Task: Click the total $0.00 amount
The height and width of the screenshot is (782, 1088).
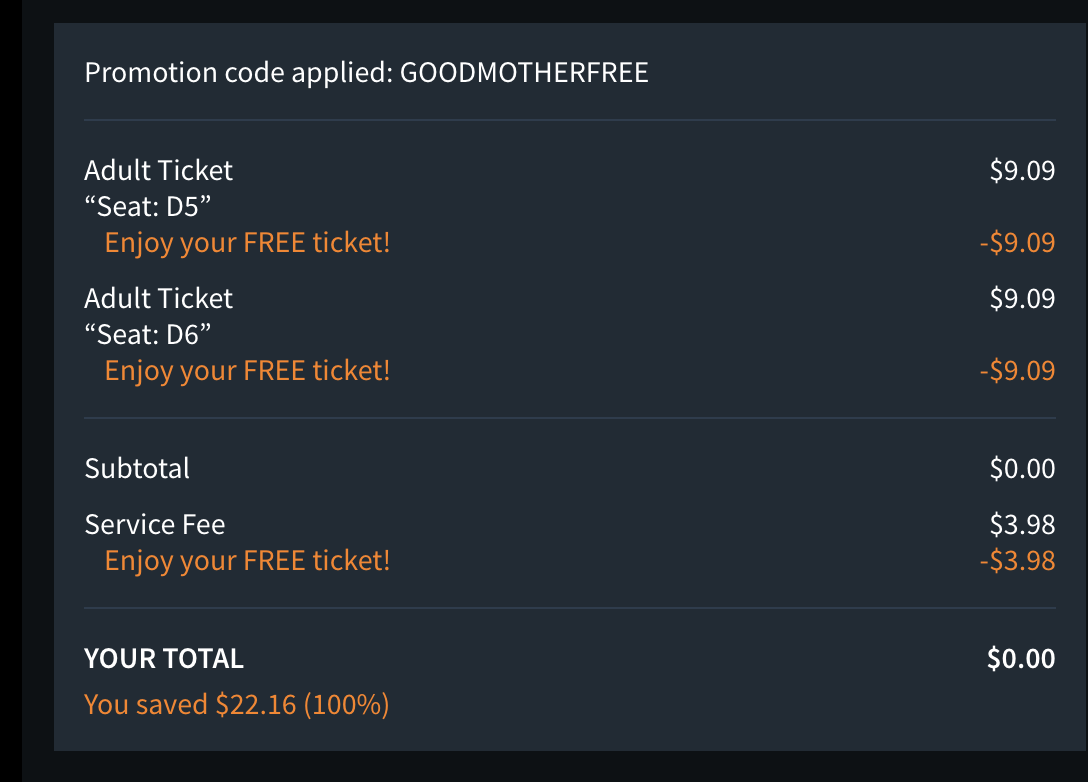Action: (x=1021, y=658)
